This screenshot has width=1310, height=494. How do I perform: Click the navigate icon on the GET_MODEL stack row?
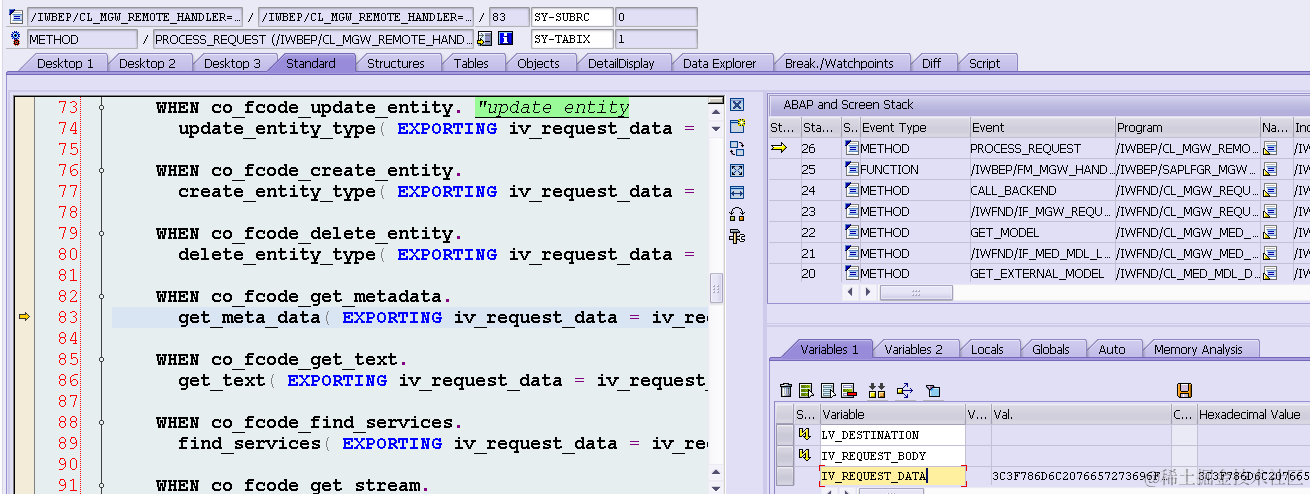click(x=1270, y=232)
